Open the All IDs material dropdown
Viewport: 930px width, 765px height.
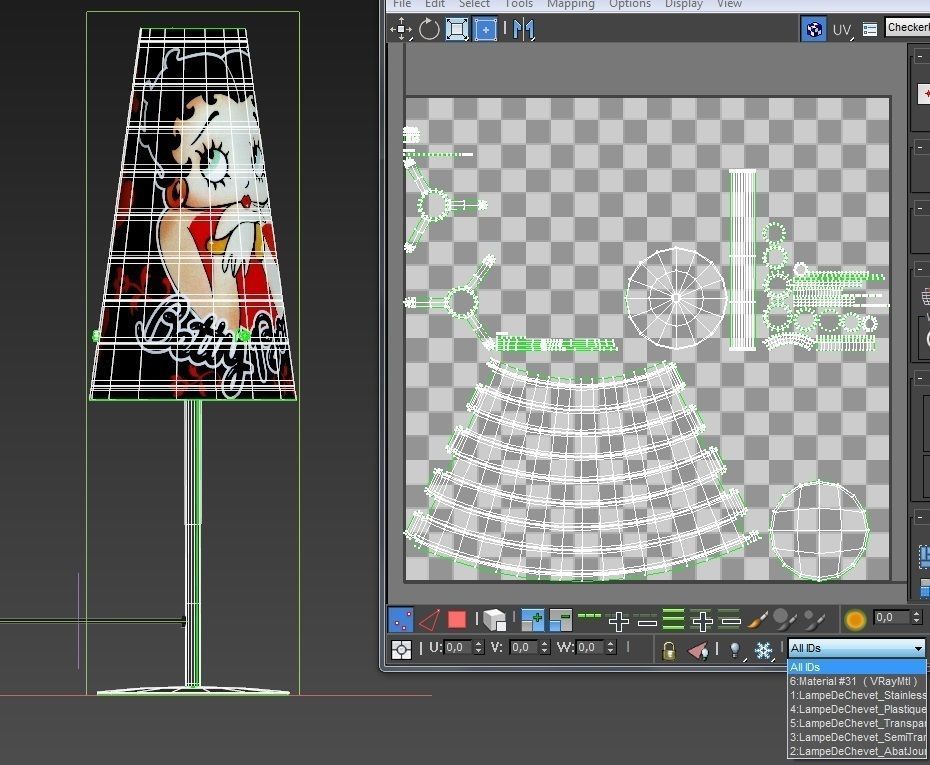(856, 648)
